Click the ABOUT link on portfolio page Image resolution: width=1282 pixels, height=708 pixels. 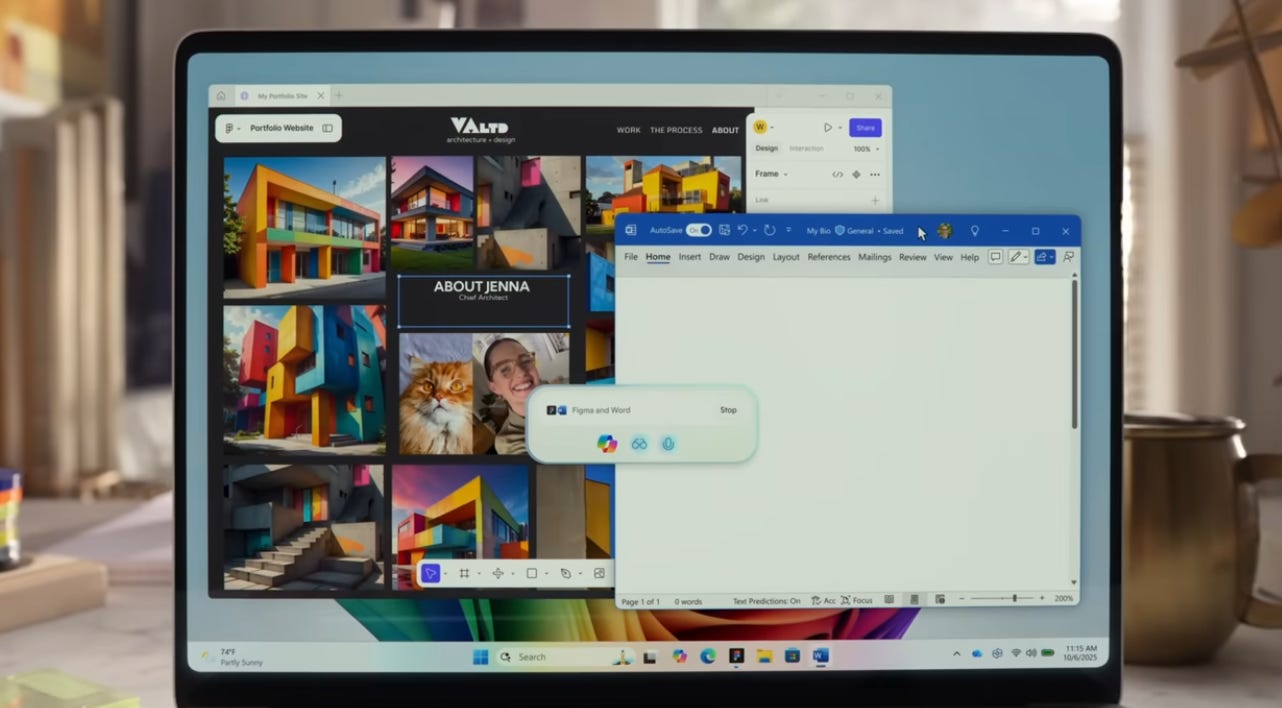(725, 130)
